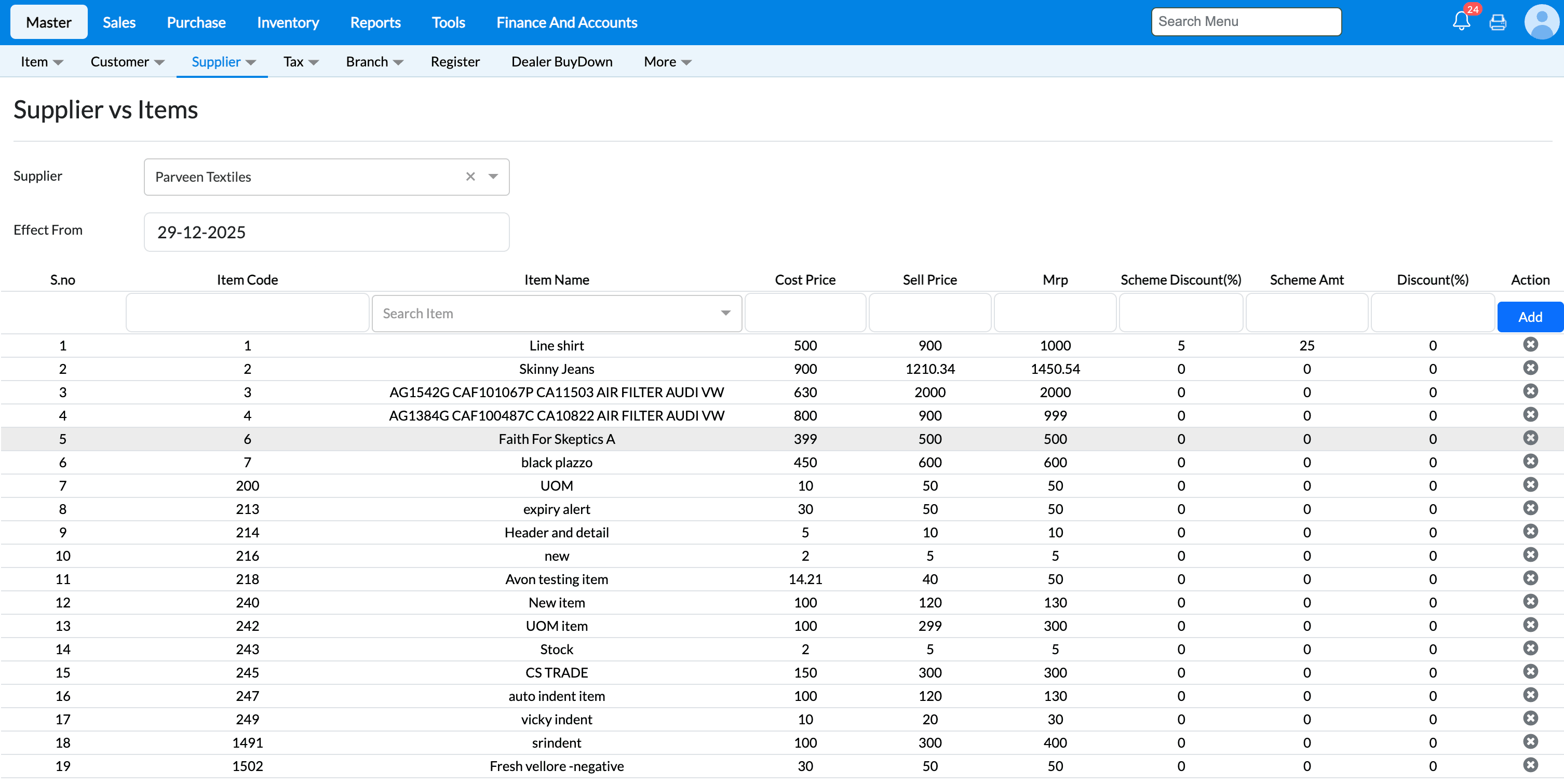1564x784 pixels.
Task: Expand the Supplier selection dropdown arrow
Action: point(493,177)
